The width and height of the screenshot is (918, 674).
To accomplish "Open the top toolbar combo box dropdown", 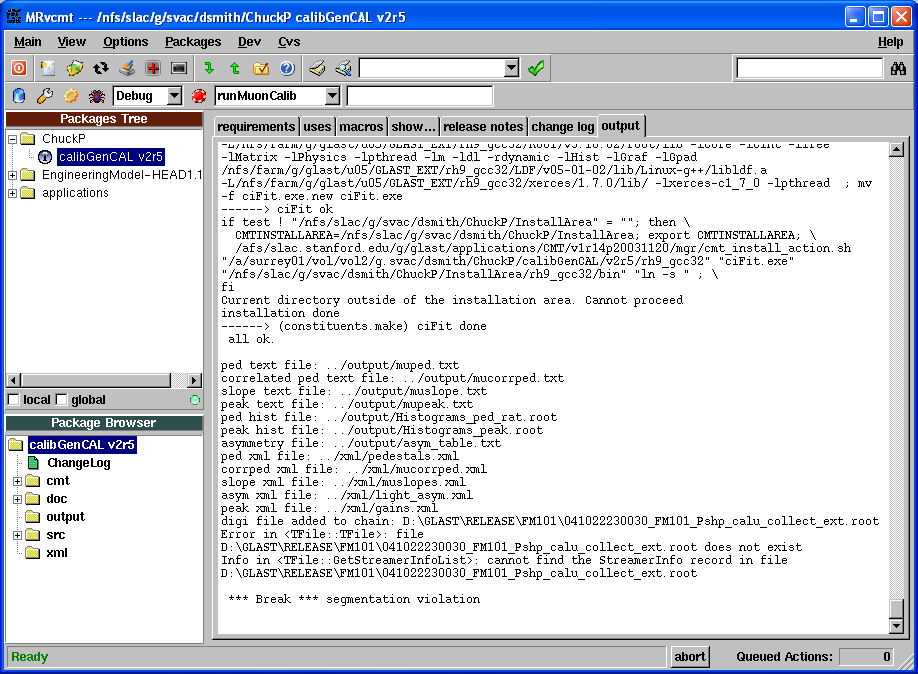I will tap(511, 69).
